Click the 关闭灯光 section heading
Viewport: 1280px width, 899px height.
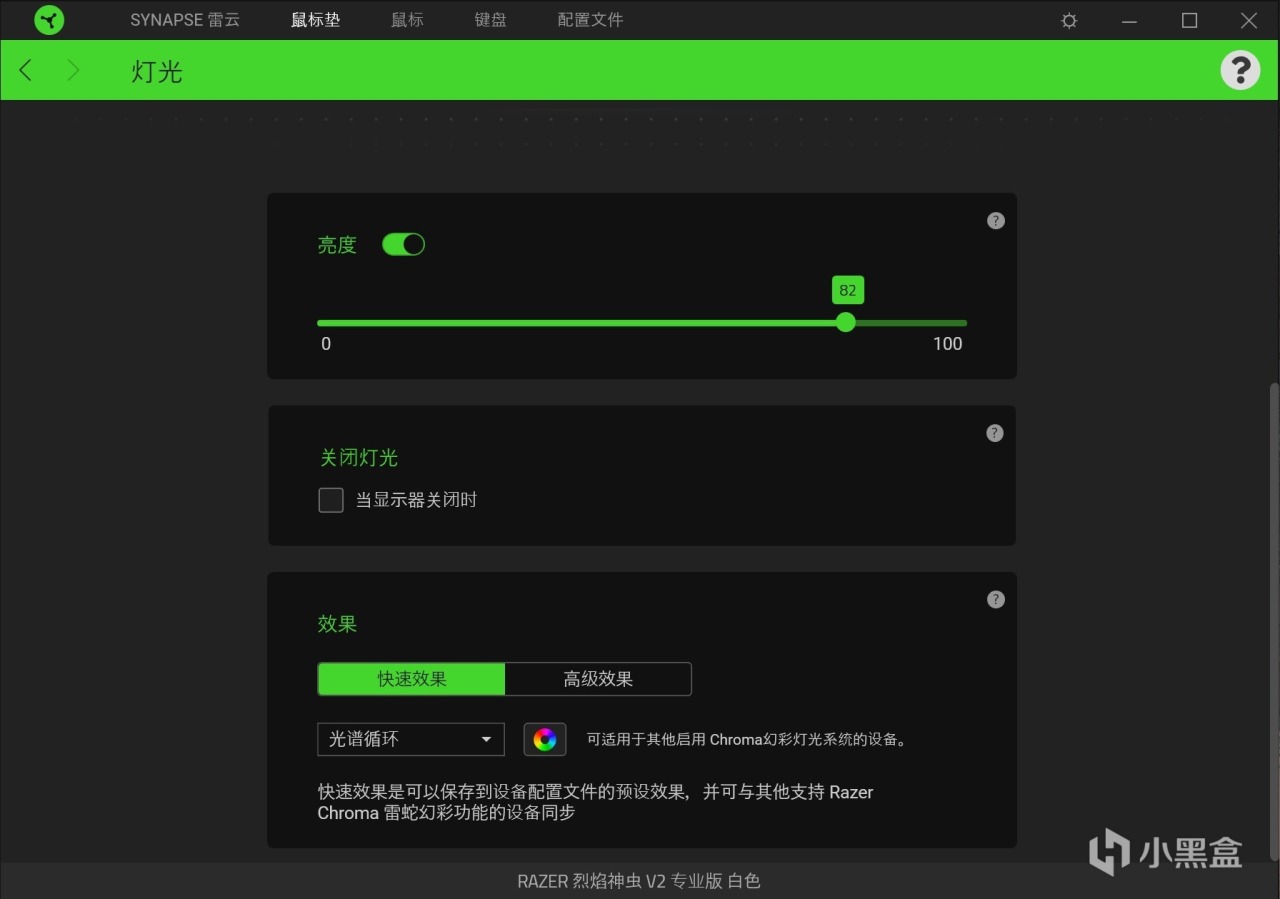coord(359,458)
